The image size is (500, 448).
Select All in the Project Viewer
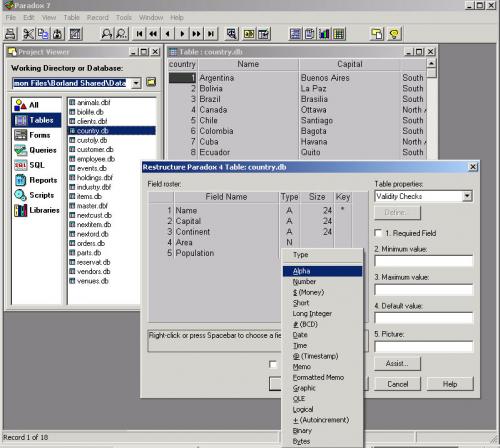click(36, 105)
